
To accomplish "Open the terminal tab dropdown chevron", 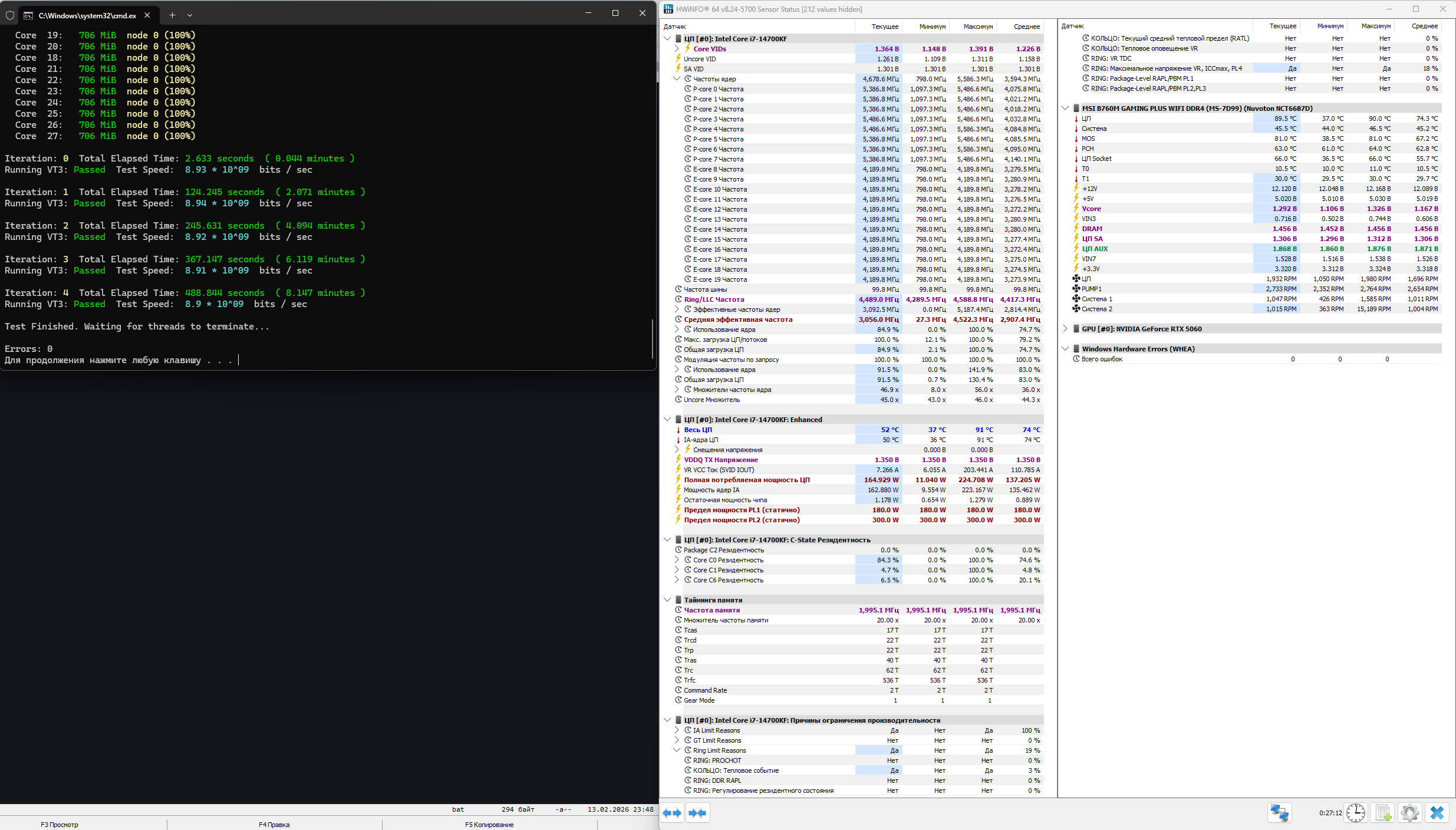I will tap(190, 15).
